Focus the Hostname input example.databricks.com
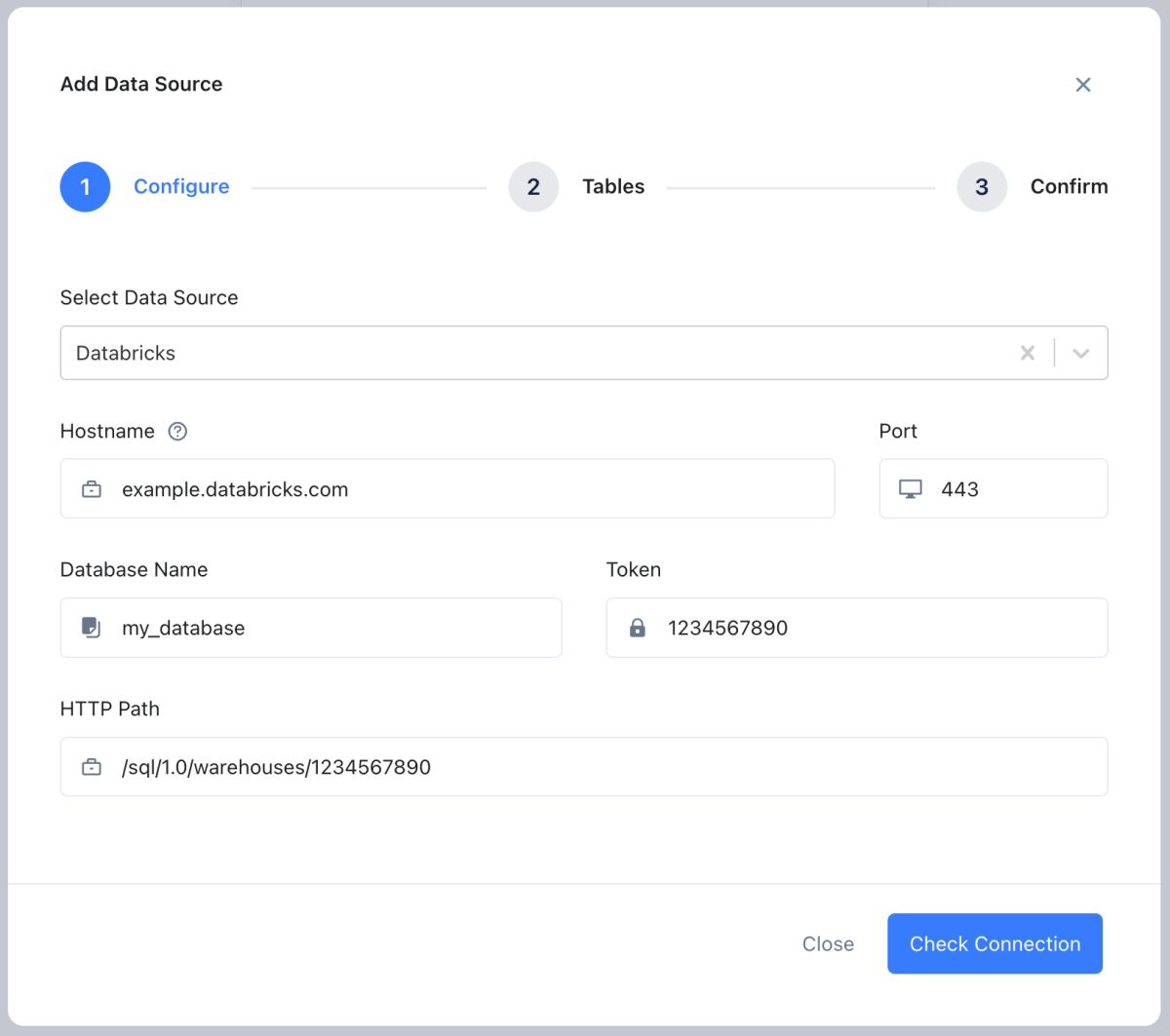 pyautogui.click(x=448, y=488)
